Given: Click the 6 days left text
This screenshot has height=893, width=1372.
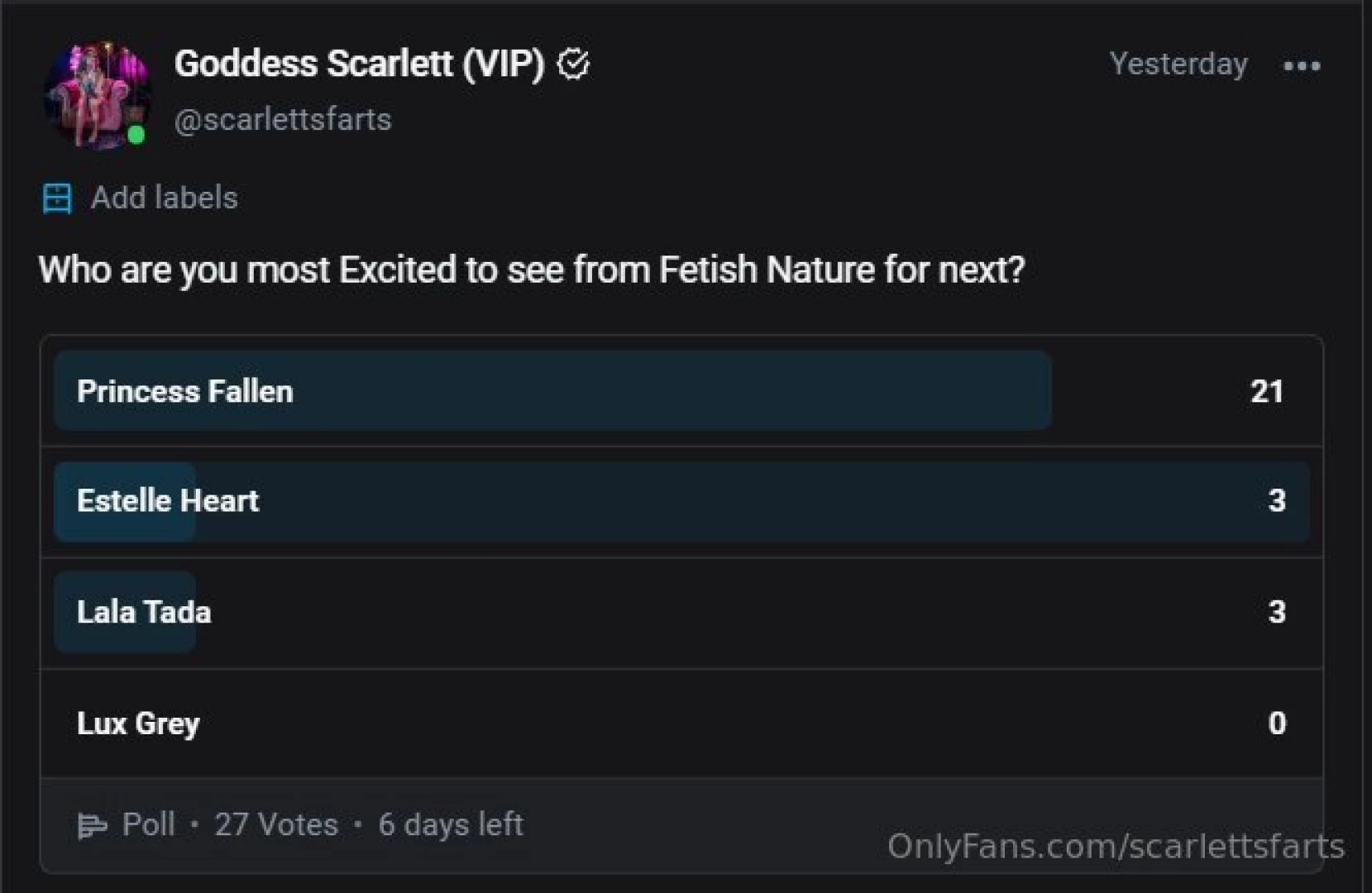Looking at the screenshot, I should (451, 824).
